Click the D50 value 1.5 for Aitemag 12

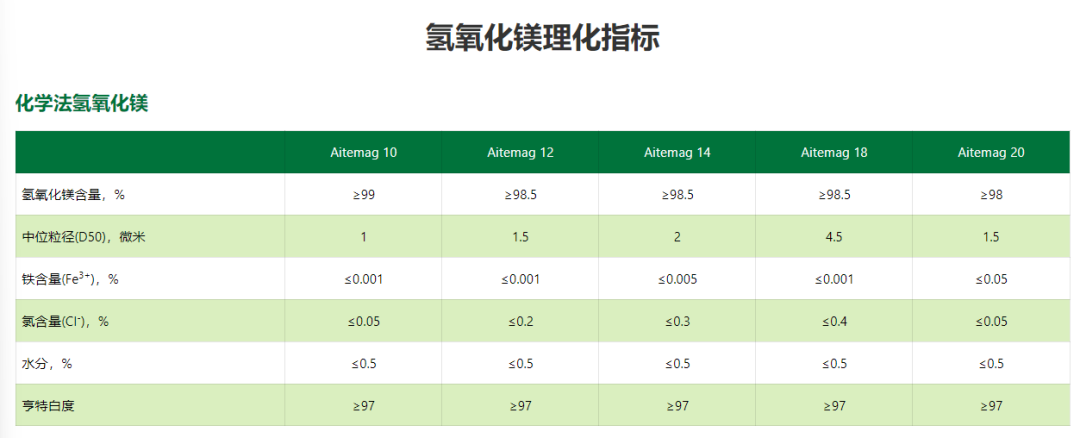(x=520, y=237)
